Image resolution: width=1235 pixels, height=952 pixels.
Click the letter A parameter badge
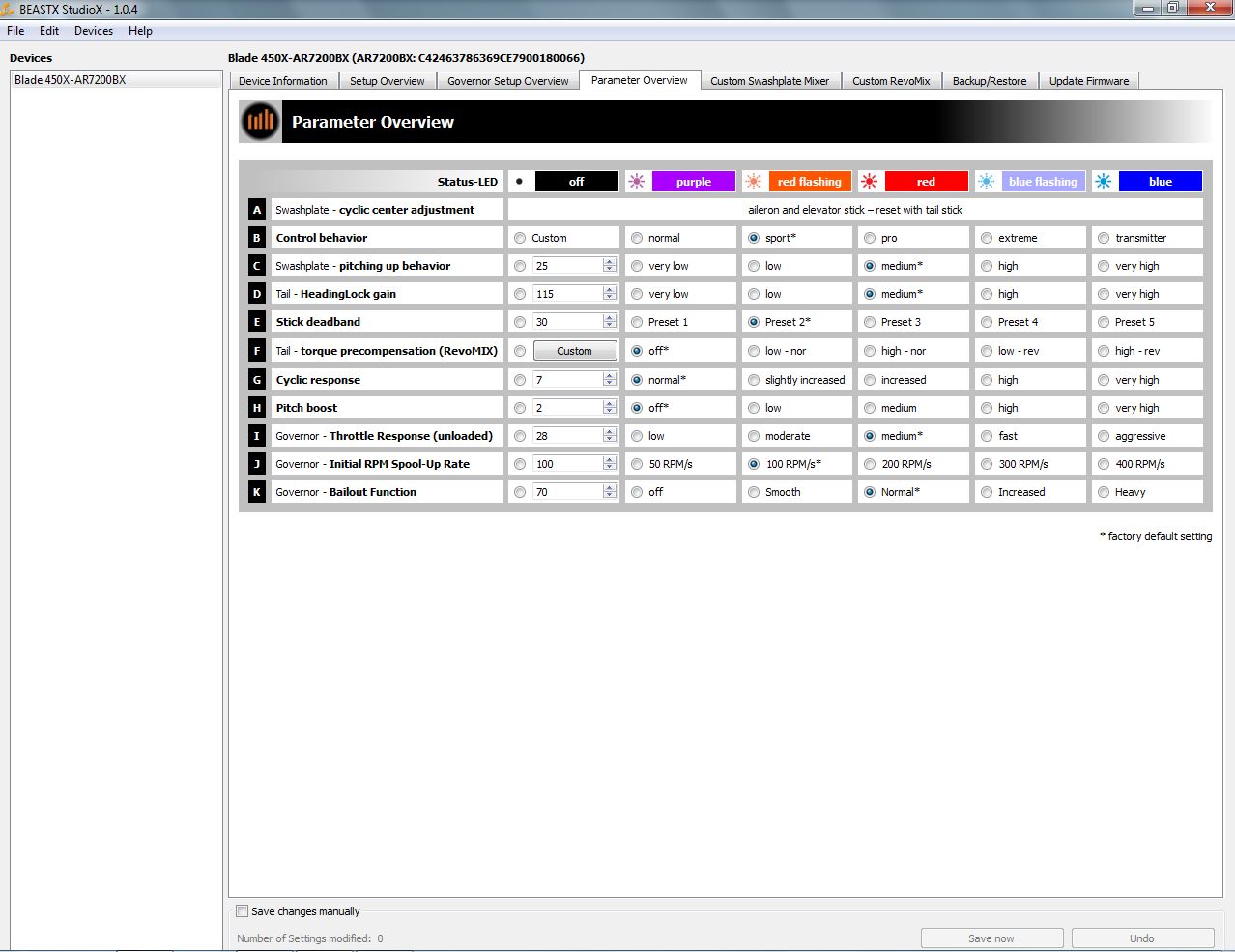257,210
